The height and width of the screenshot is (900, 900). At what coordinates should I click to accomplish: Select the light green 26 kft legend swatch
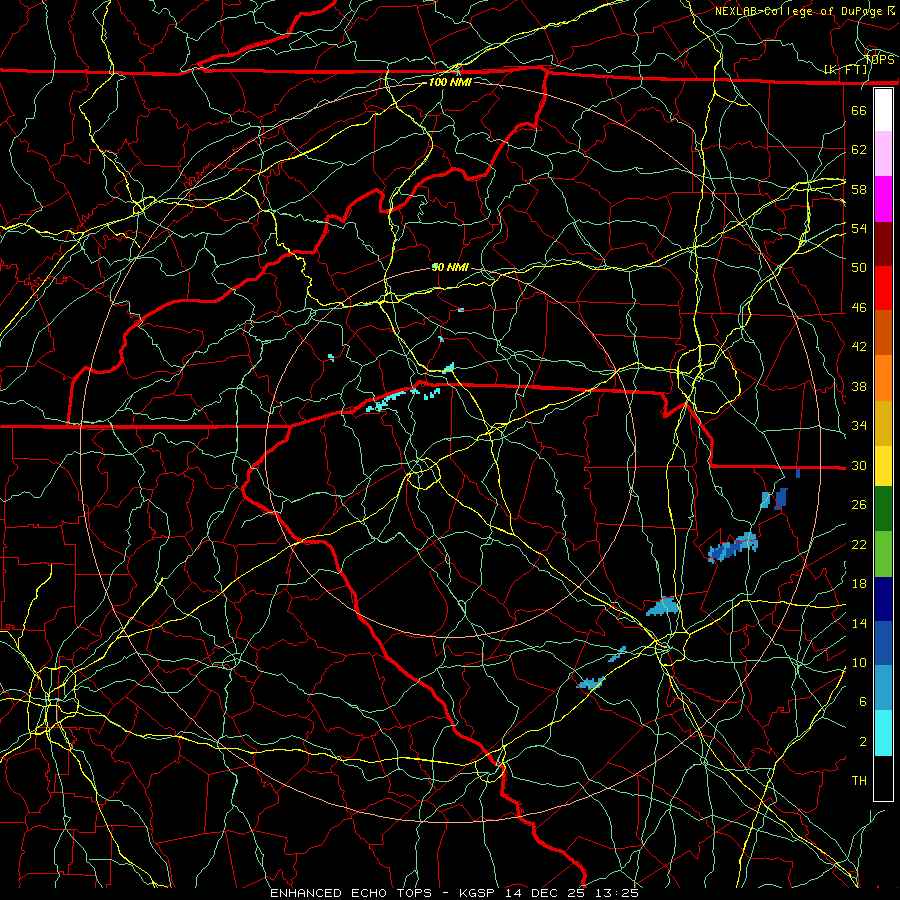(x=883, y=554)
